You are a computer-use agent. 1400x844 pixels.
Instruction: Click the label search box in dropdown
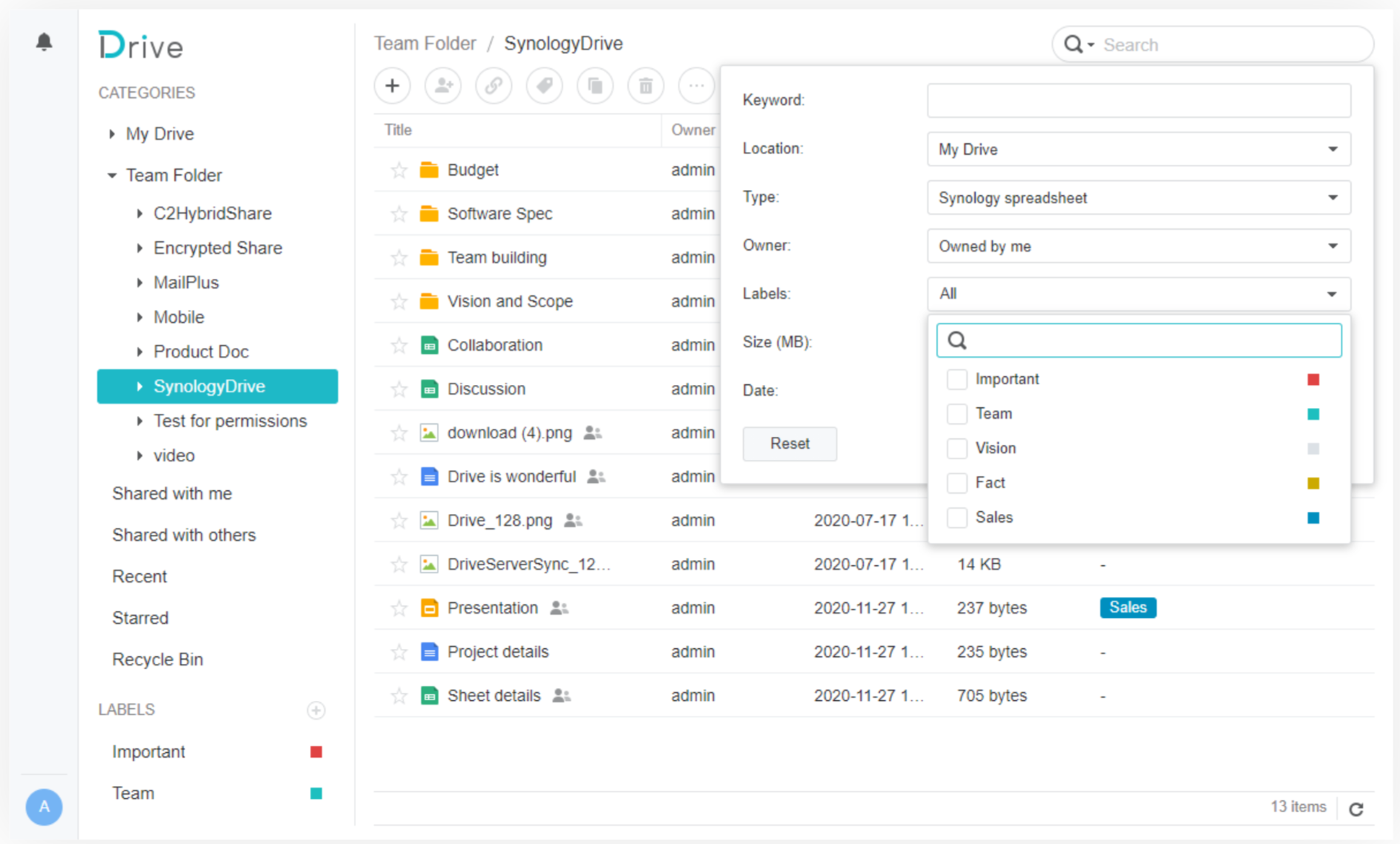point(1138,340)
